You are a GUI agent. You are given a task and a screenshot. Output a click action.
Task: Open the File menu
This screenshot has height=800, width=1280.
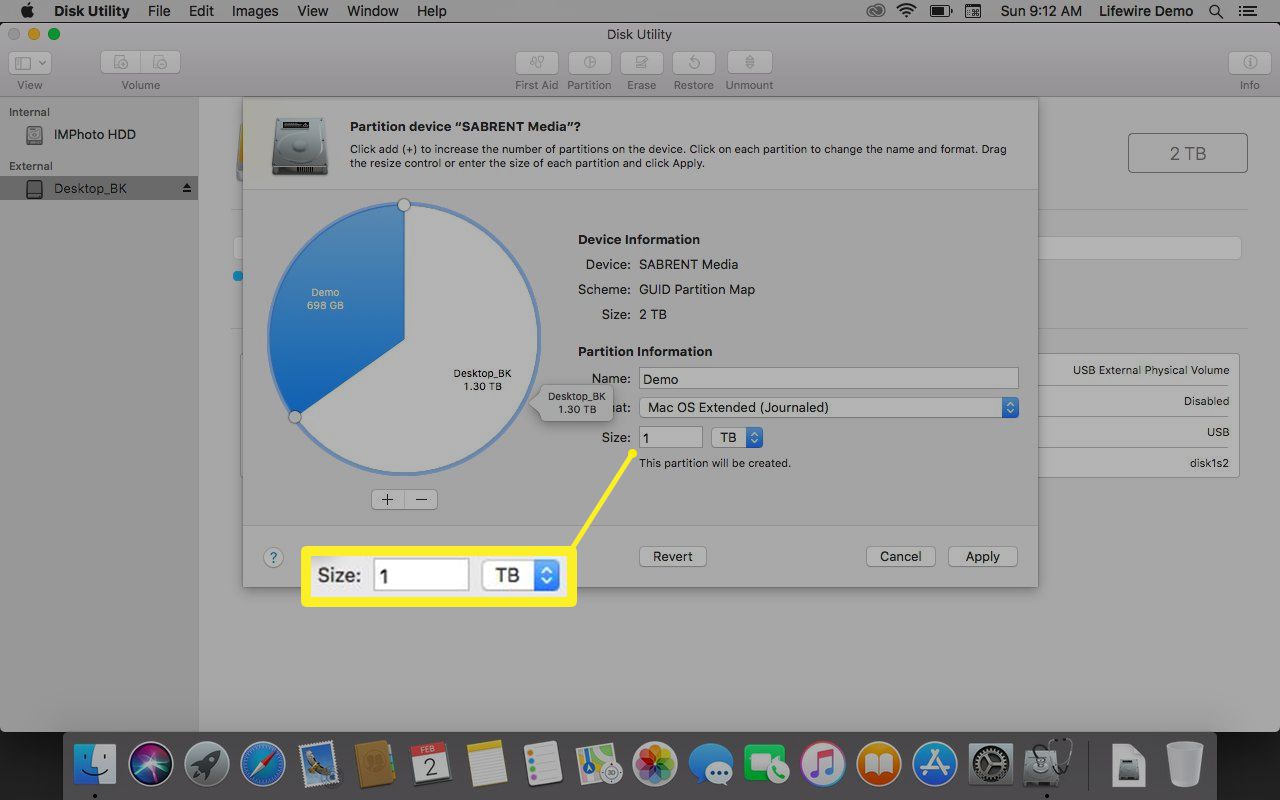pos(159,11)
